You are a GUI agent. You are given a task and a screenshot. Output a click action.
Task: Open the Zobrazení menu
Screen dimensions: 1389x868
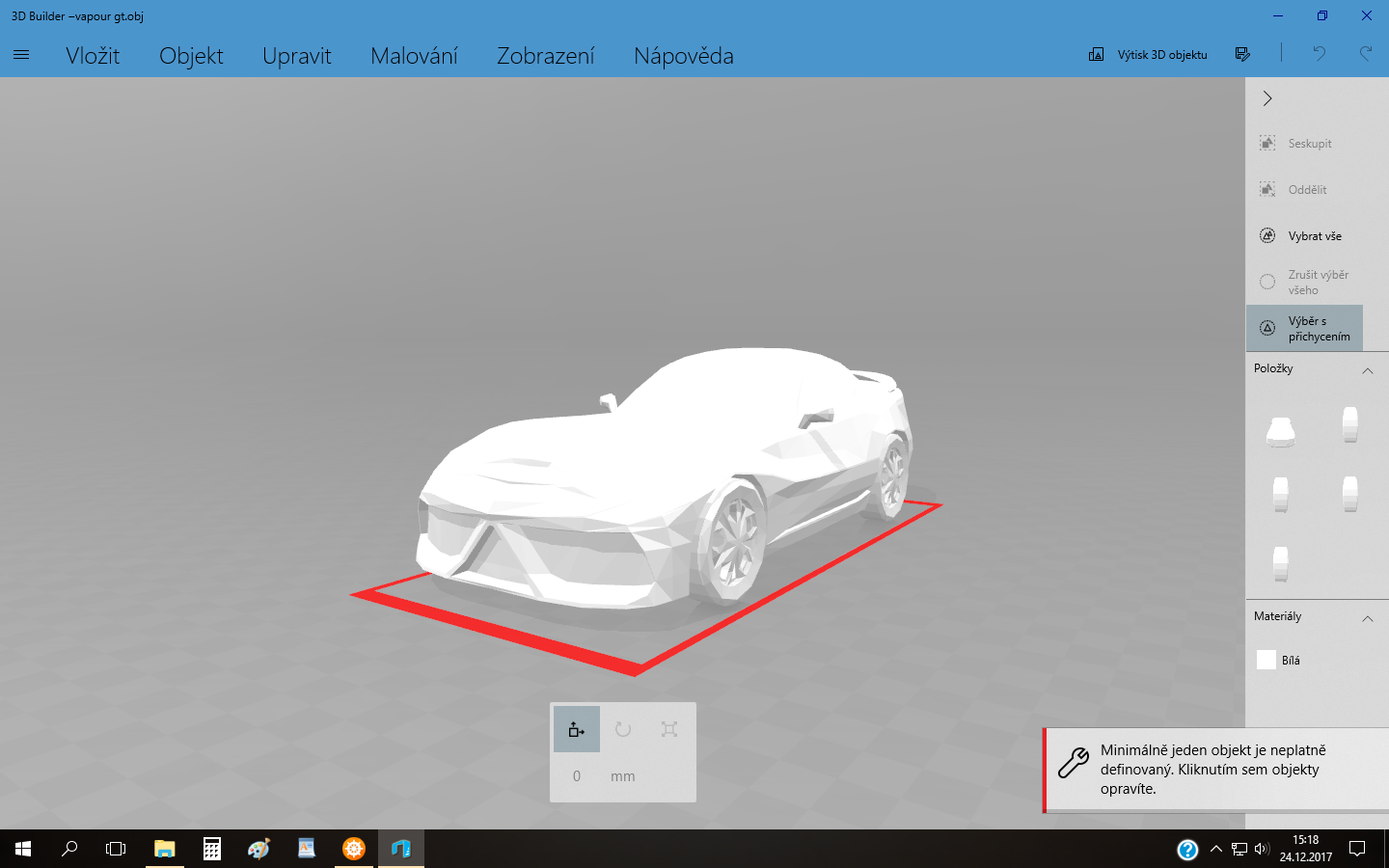[x=546, y=56]
